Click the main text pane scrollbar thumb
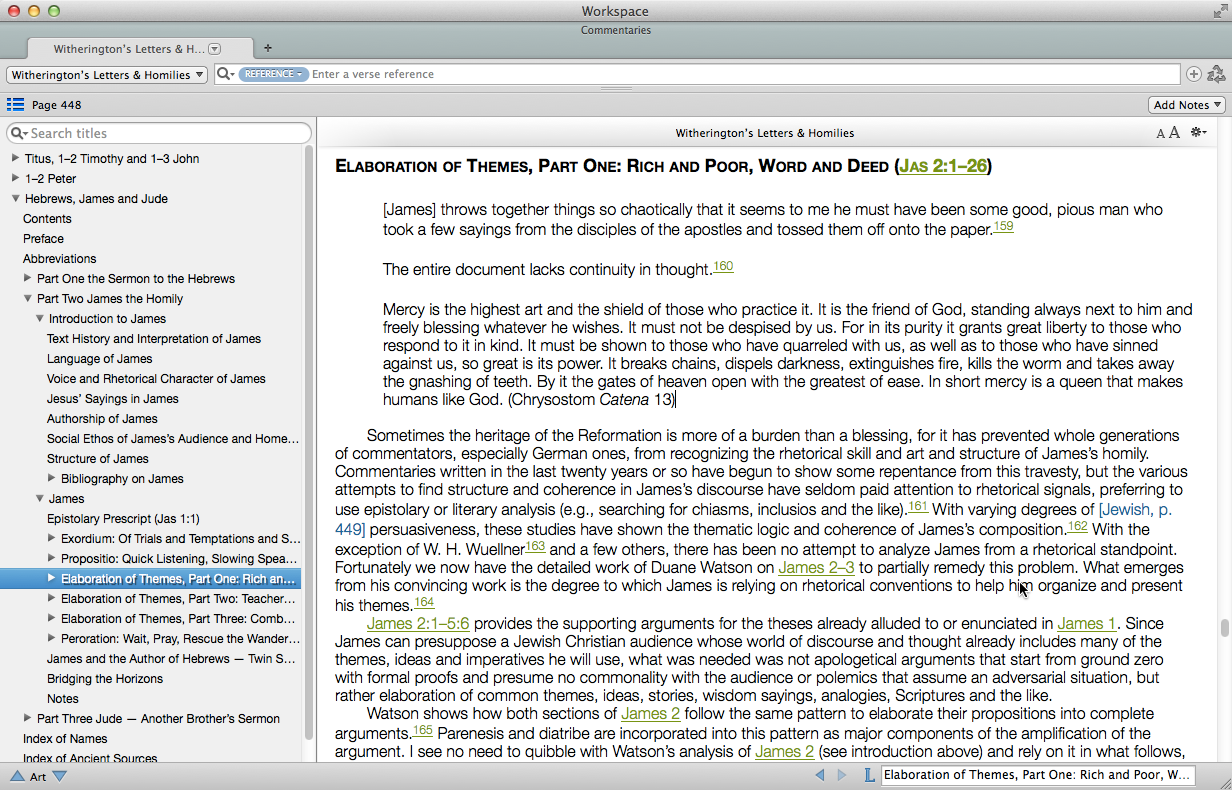This screenshot has height=790, width=1232. (x=1224, y=628)
